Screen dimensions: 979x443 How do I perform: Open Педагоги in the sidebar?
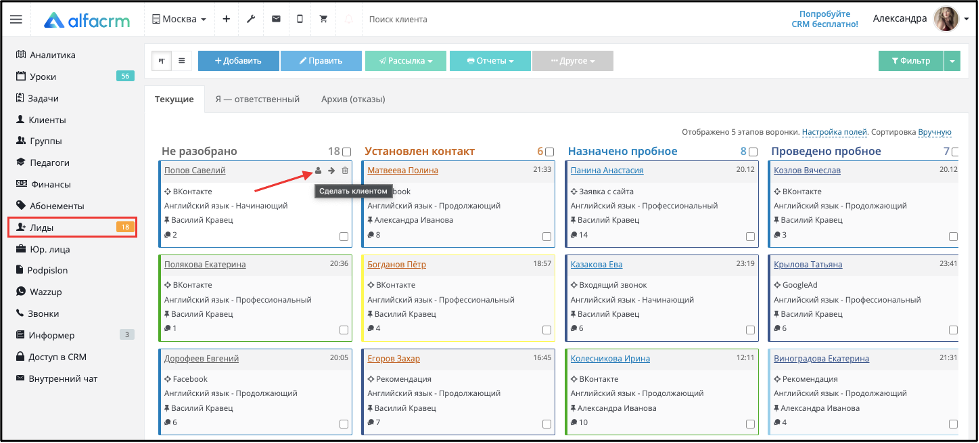49,163
